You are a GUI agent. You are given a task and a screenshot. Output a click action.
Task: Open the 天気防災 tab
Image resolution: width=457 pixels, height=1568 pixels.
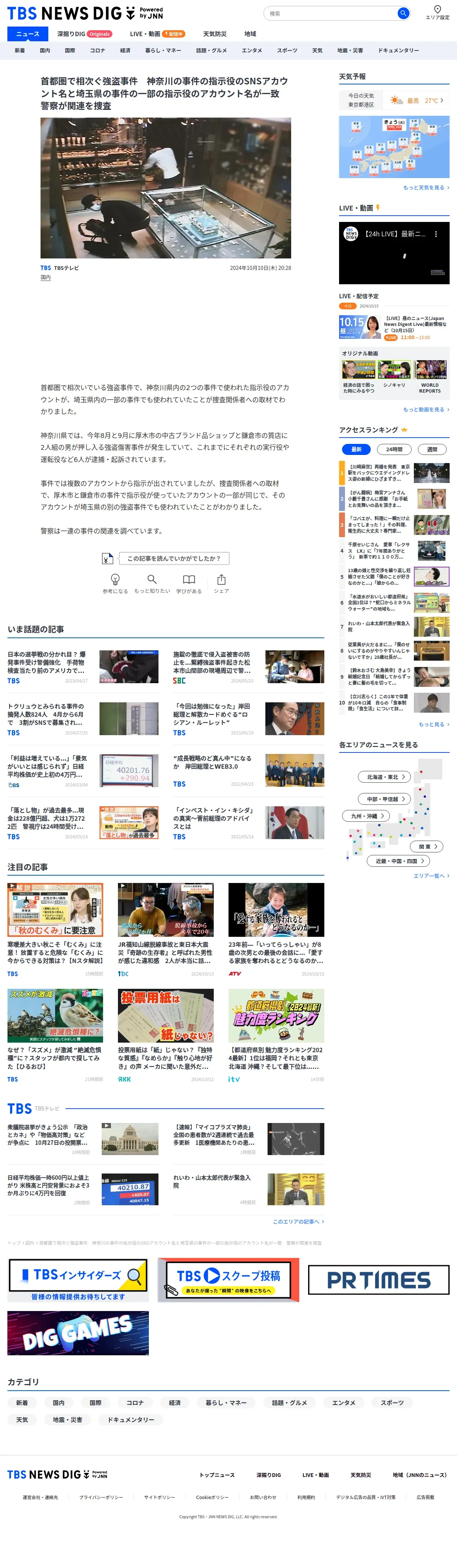tap(215, 34)
